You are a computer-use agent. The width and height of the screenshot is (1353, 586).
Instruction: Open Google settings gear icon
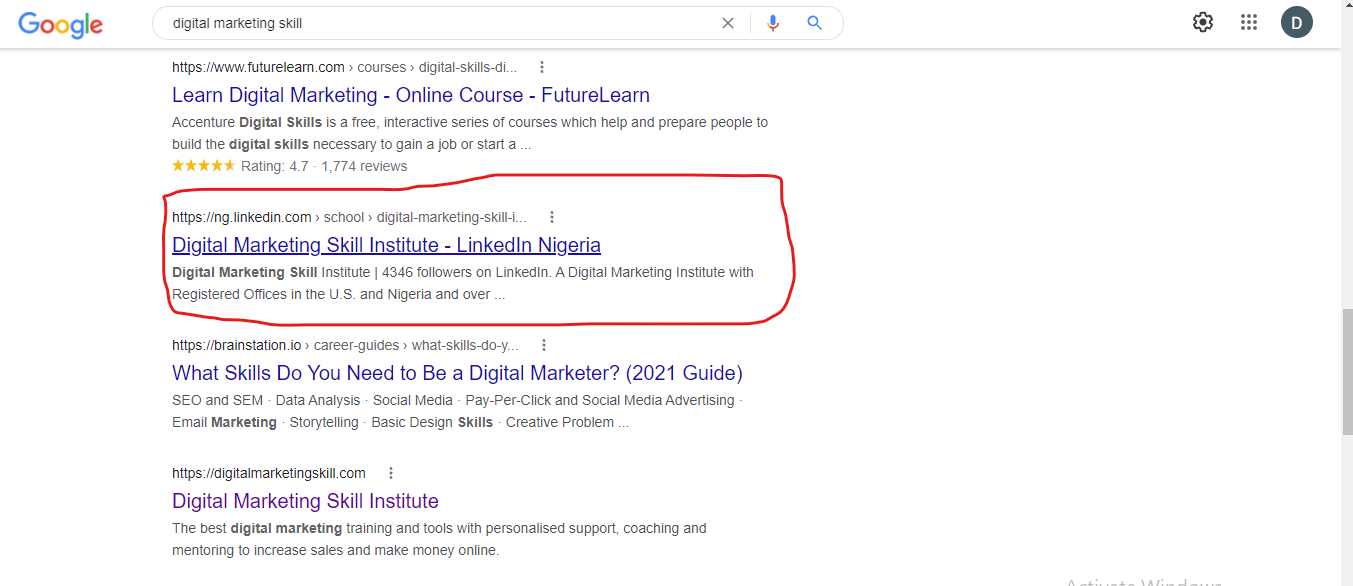tap(1203, 22)
